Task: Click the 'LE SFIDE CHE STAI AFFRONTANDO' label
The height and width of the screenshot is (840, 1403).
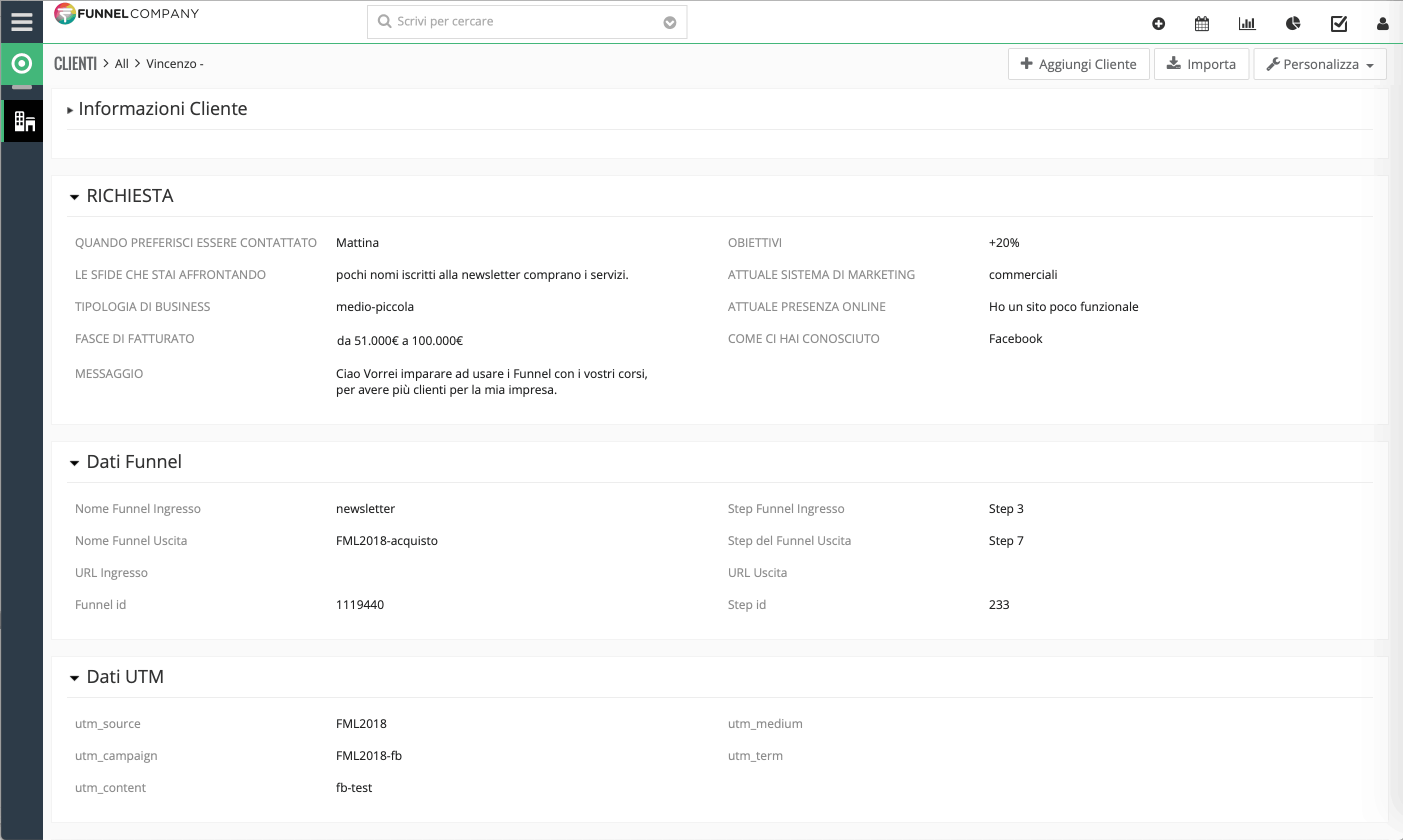Action: [170, 274]
